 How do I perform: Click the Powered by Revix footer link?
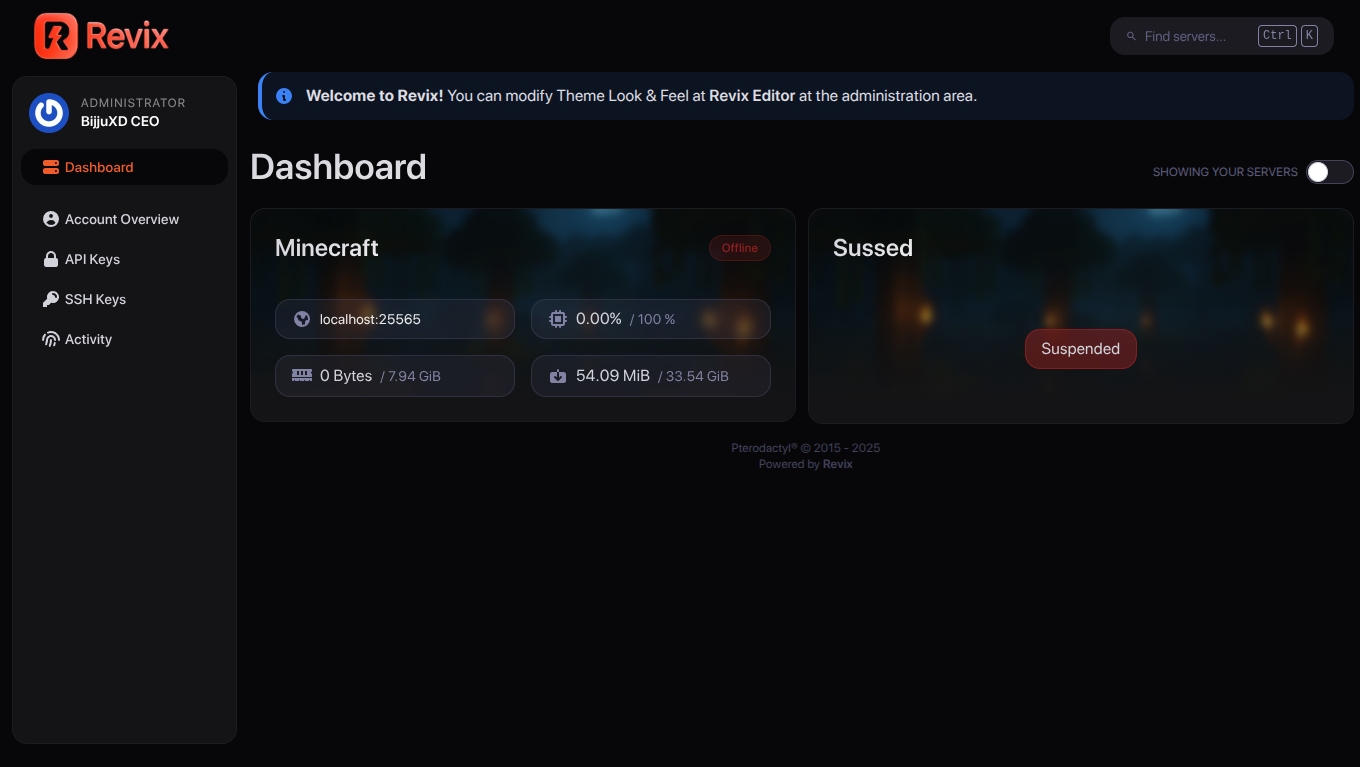click(806, 464)
